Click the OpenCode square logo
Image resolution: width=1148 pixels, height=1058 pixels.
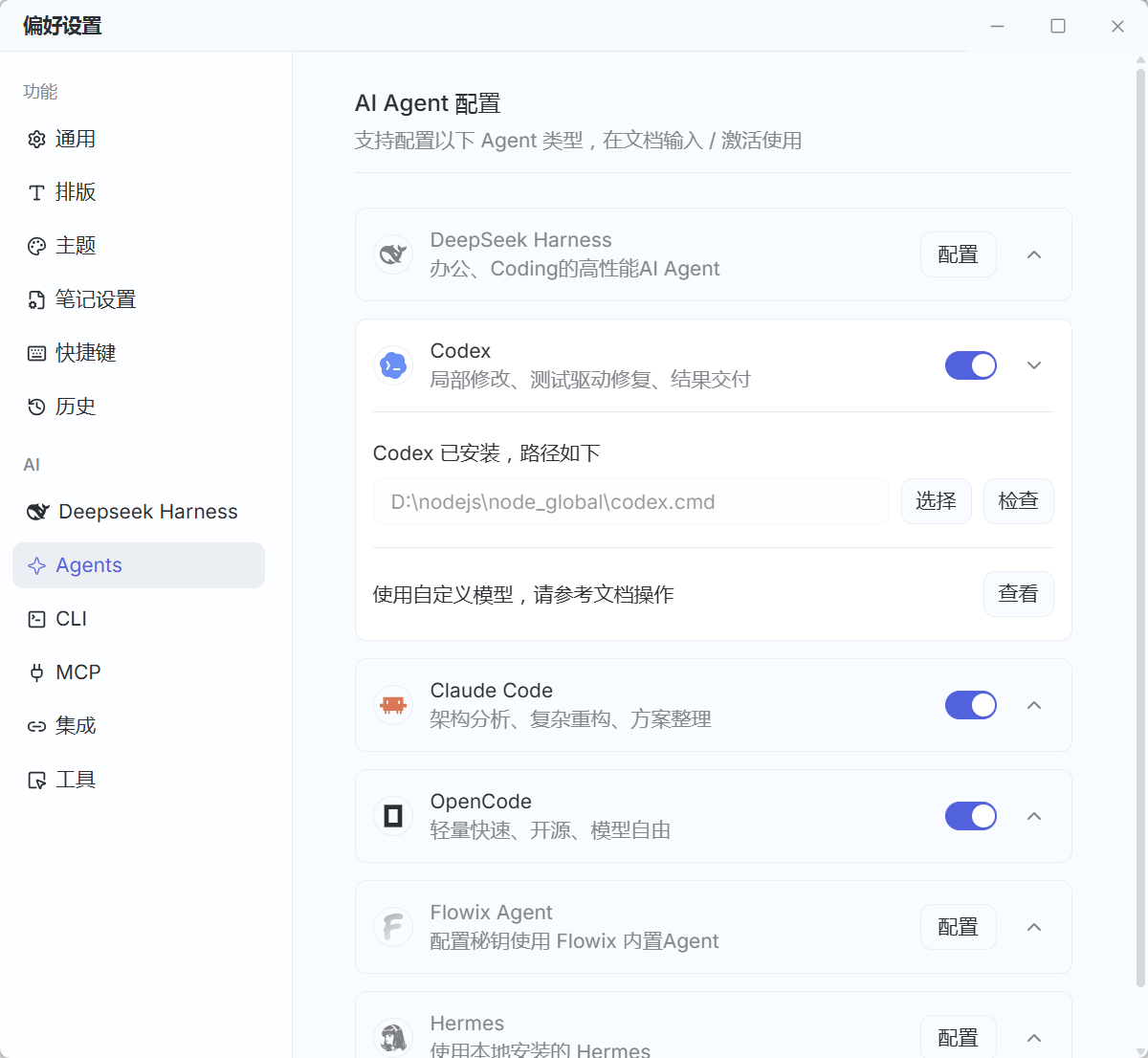[393, 816]
